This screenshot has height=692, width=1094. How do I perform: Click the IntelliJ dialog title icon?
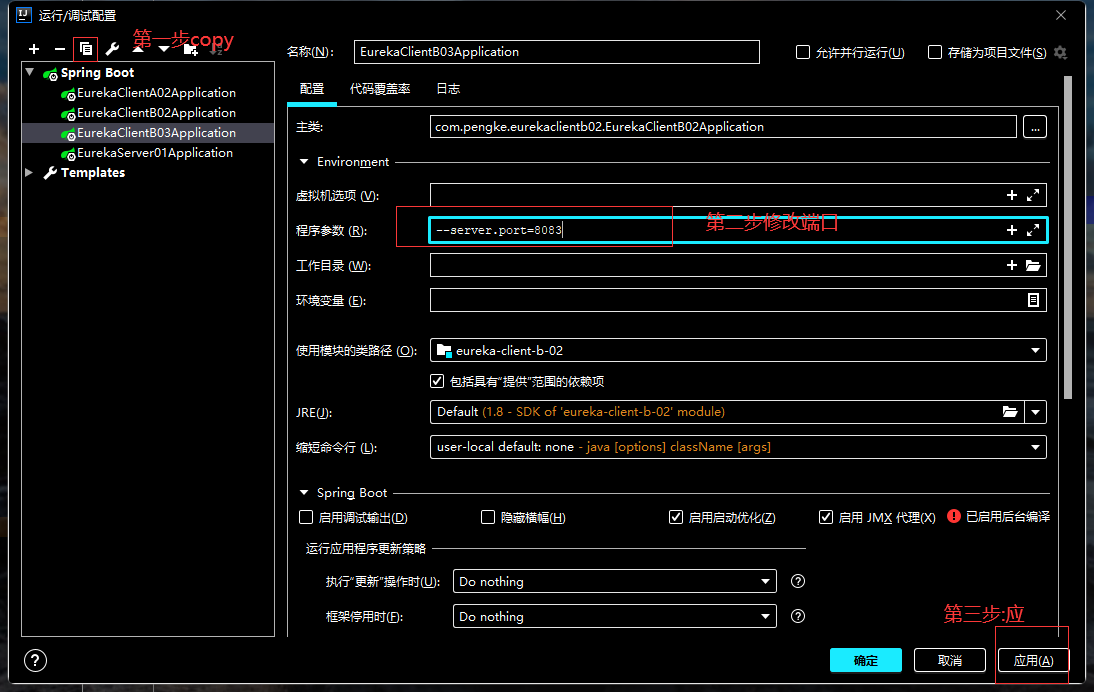23,15
